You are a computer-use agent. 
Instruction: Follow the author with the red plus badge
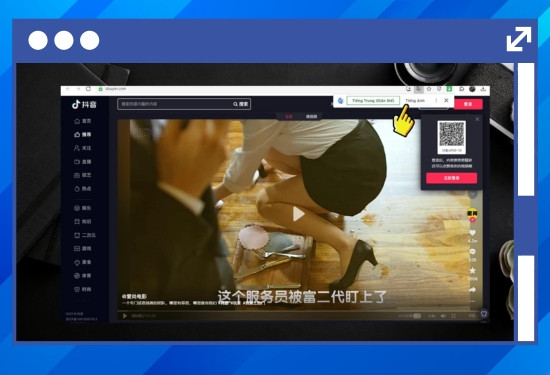[x=472, y=220]
